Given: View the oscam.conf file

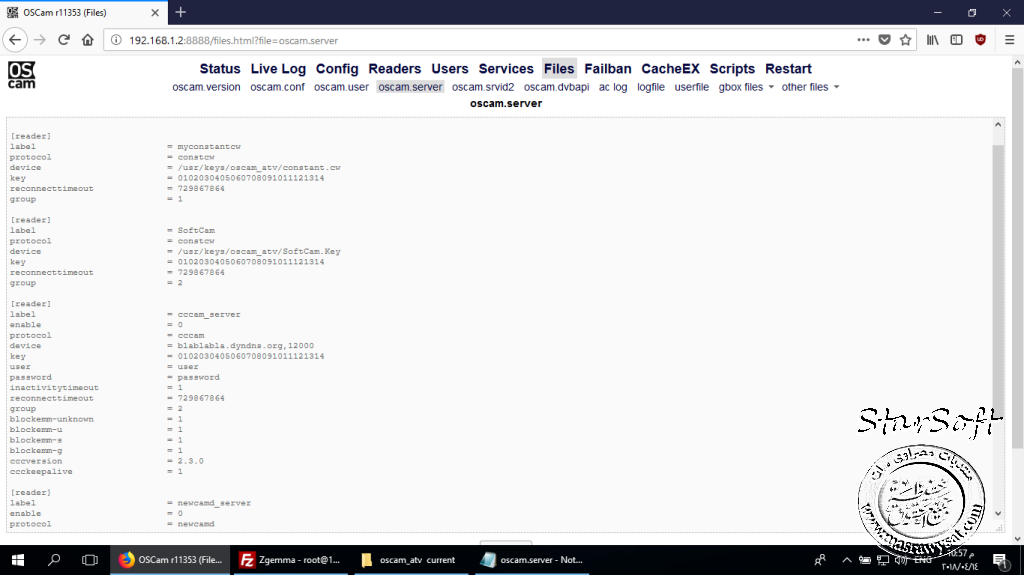Looking at the screenshot, I should point(277,87).
